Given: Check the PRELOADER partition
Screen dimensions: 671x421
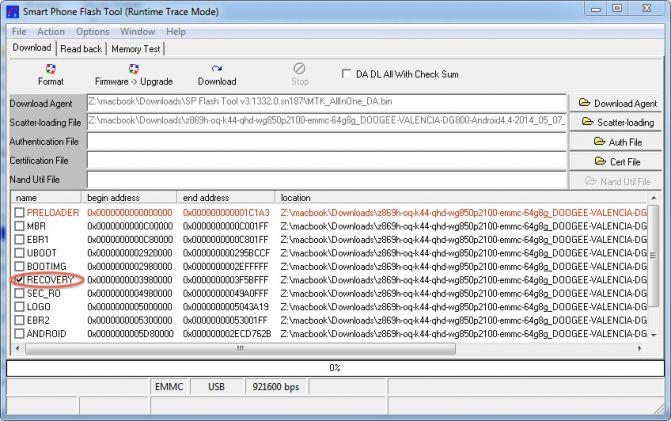Looking at the screenshot, I should pos(19,213).
